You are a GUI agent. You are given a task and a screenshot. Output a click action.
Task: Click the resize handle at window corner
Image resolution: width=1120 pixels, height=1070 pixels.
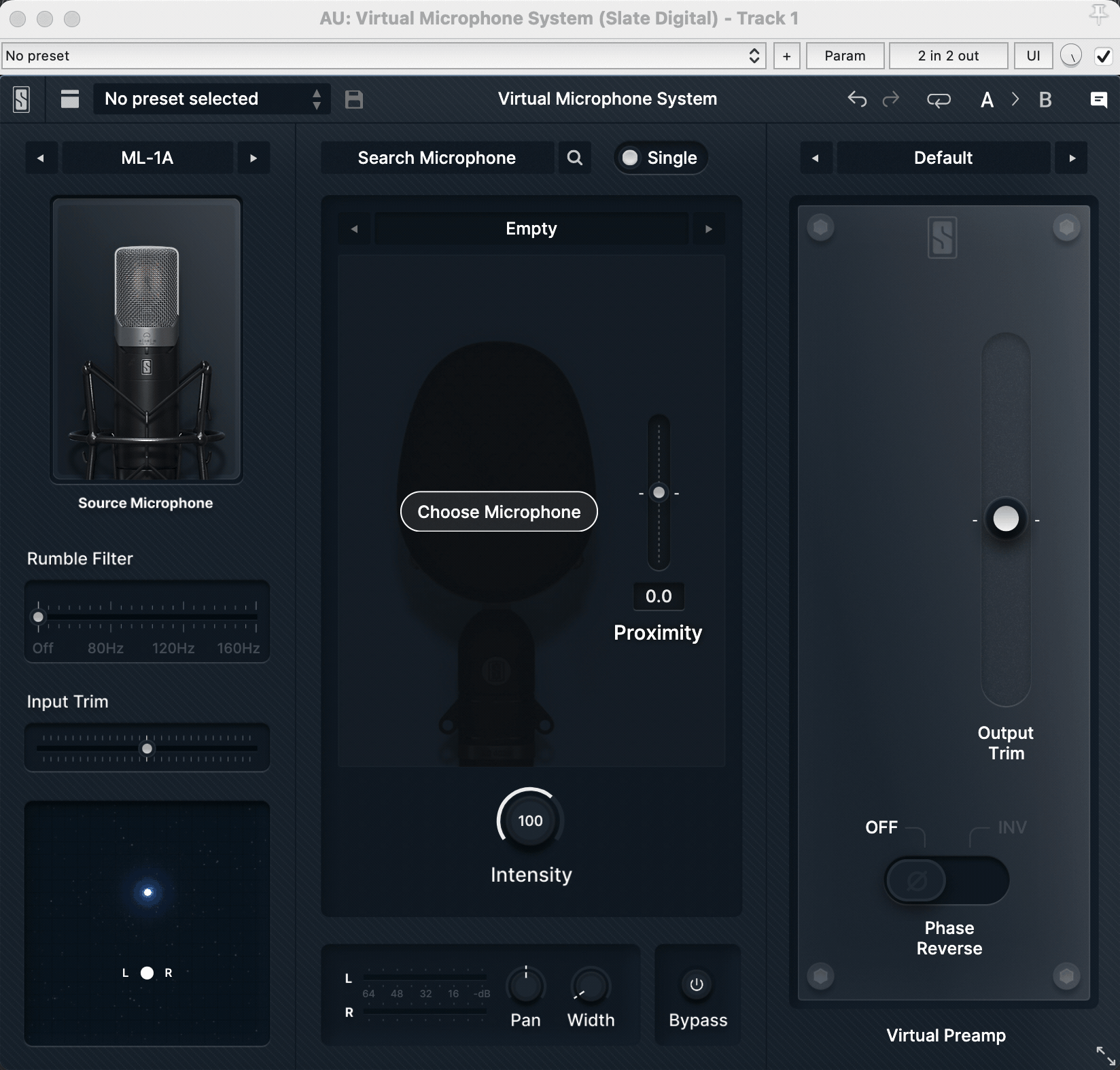pos(1106,1056)
